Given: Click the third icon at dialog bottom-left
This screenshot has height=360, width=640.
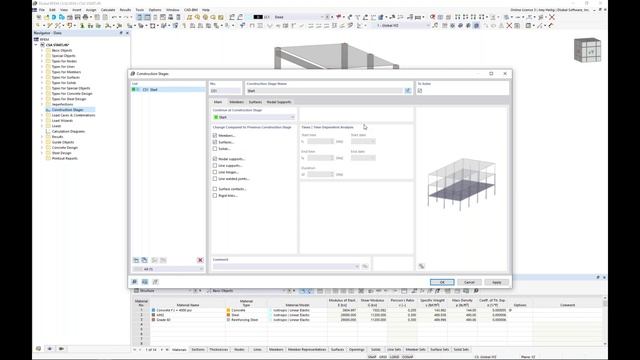Looking at the screenshot, I should [x=155, y=282].
